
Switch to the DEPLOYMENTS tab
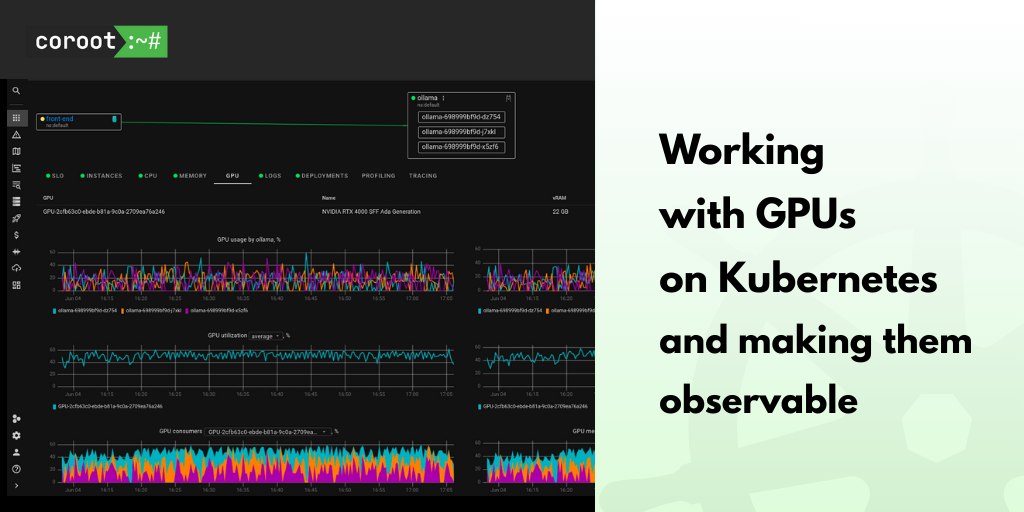pyautogui.click(x=322, y=176)
